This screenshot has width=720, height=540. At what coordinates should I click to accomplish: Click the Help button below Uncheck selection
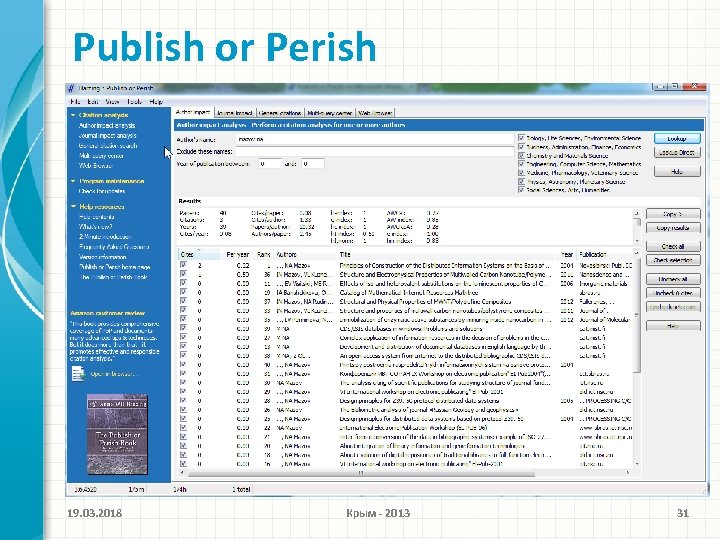pos(673,326)
